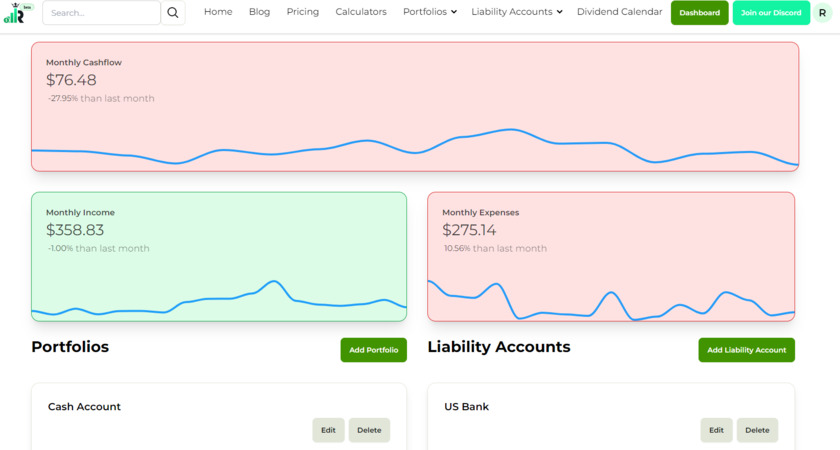Open the user avatar R menu
This screenshot has height=450, width=840.
click(x=822, y=13)
